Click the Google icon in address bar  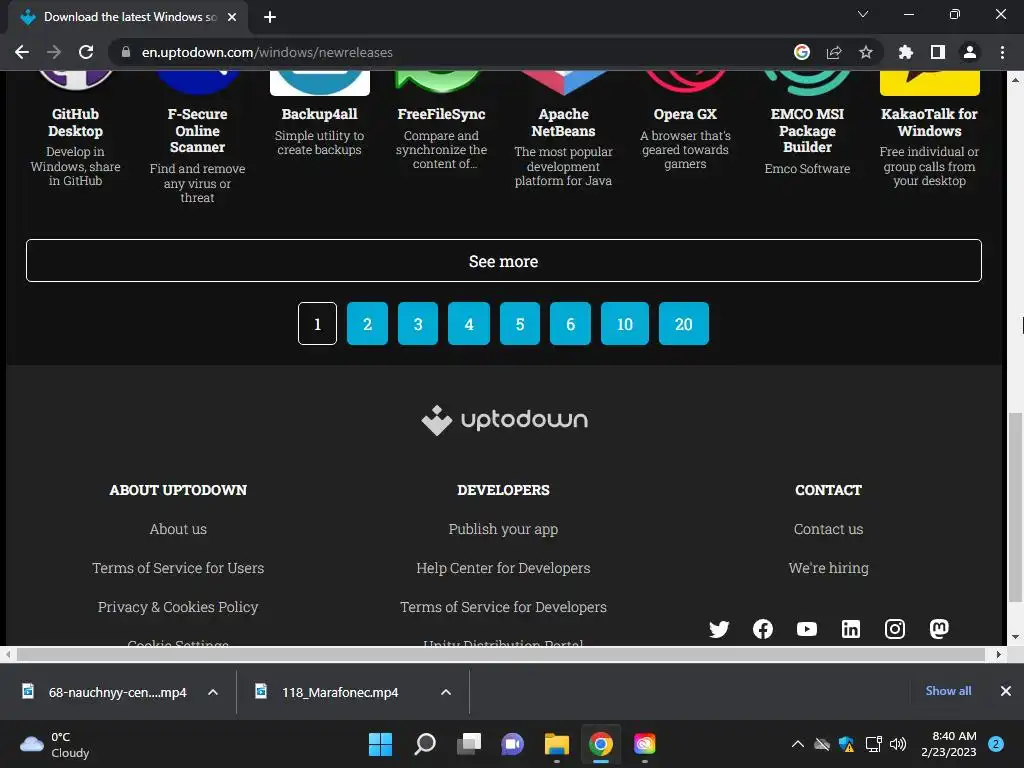tap(802, 52)
